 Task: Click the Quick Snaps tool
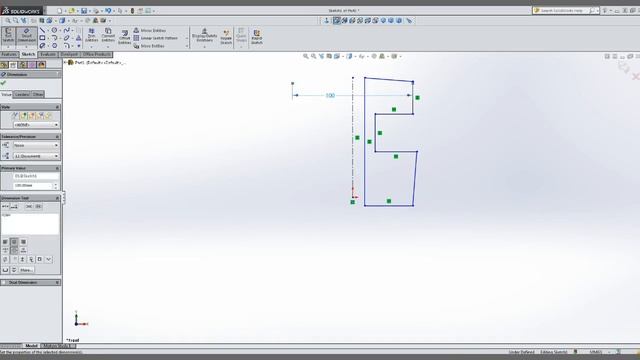(x=241, y=36)
